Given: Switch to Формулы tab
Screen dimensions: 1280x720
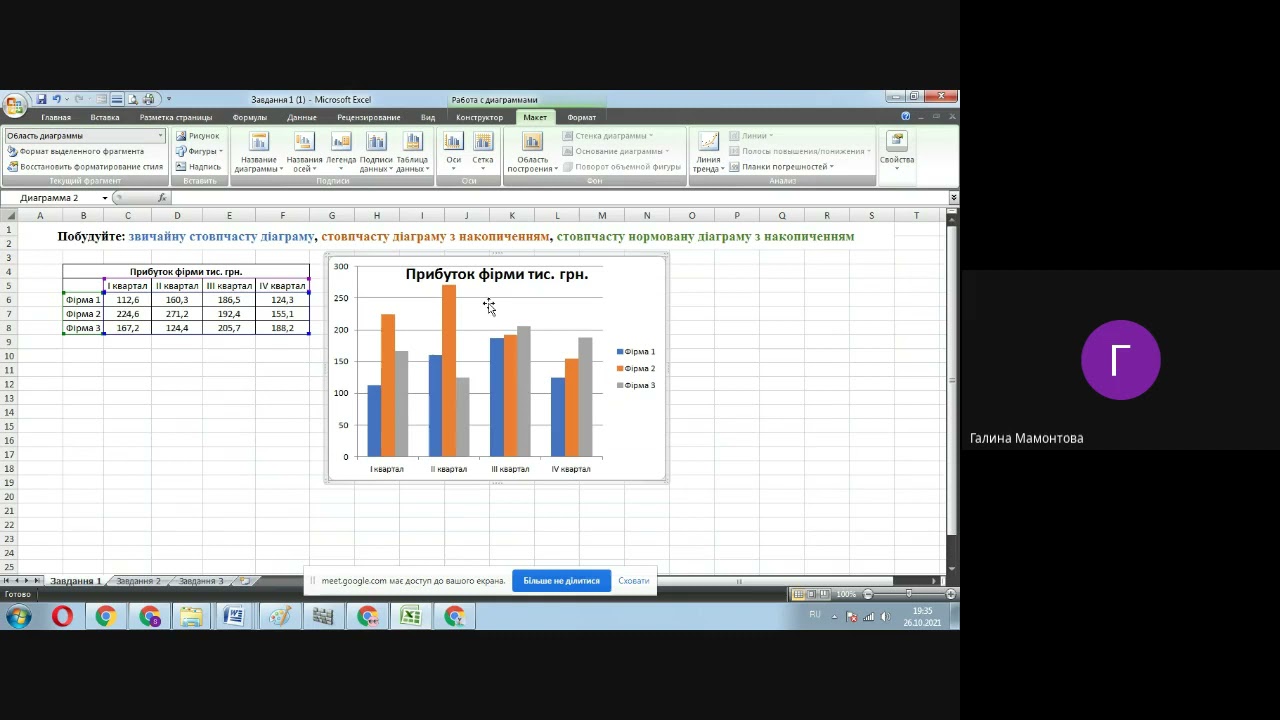Looking at the screenshot, I should (x=250, y=117).
